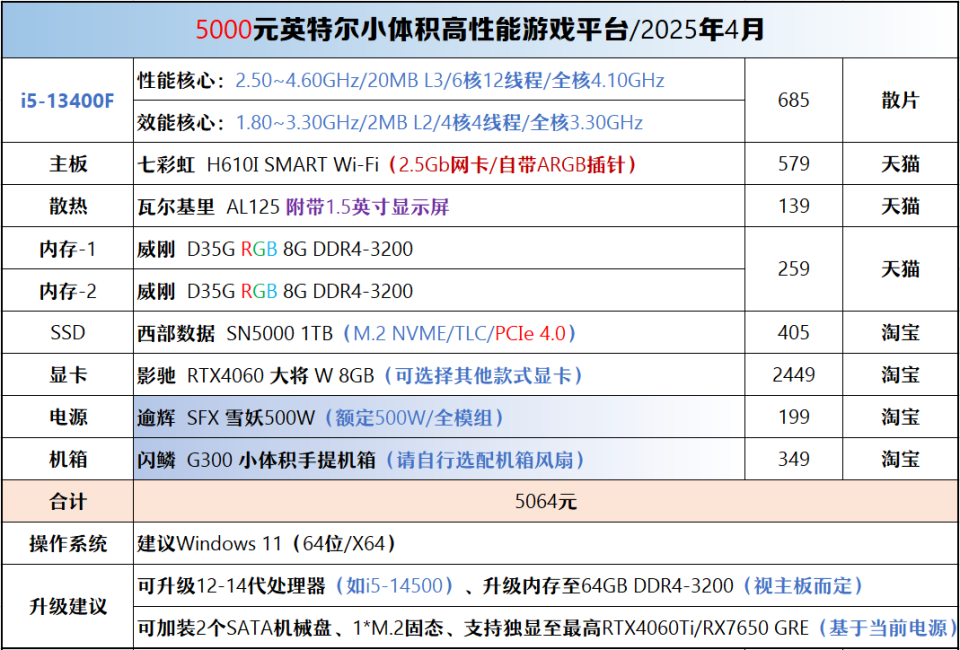Screen dimensions: 960x650
Task: Click the 可加装2个SATA机械盘 upgrade line
Action: (x=548, y=628)
